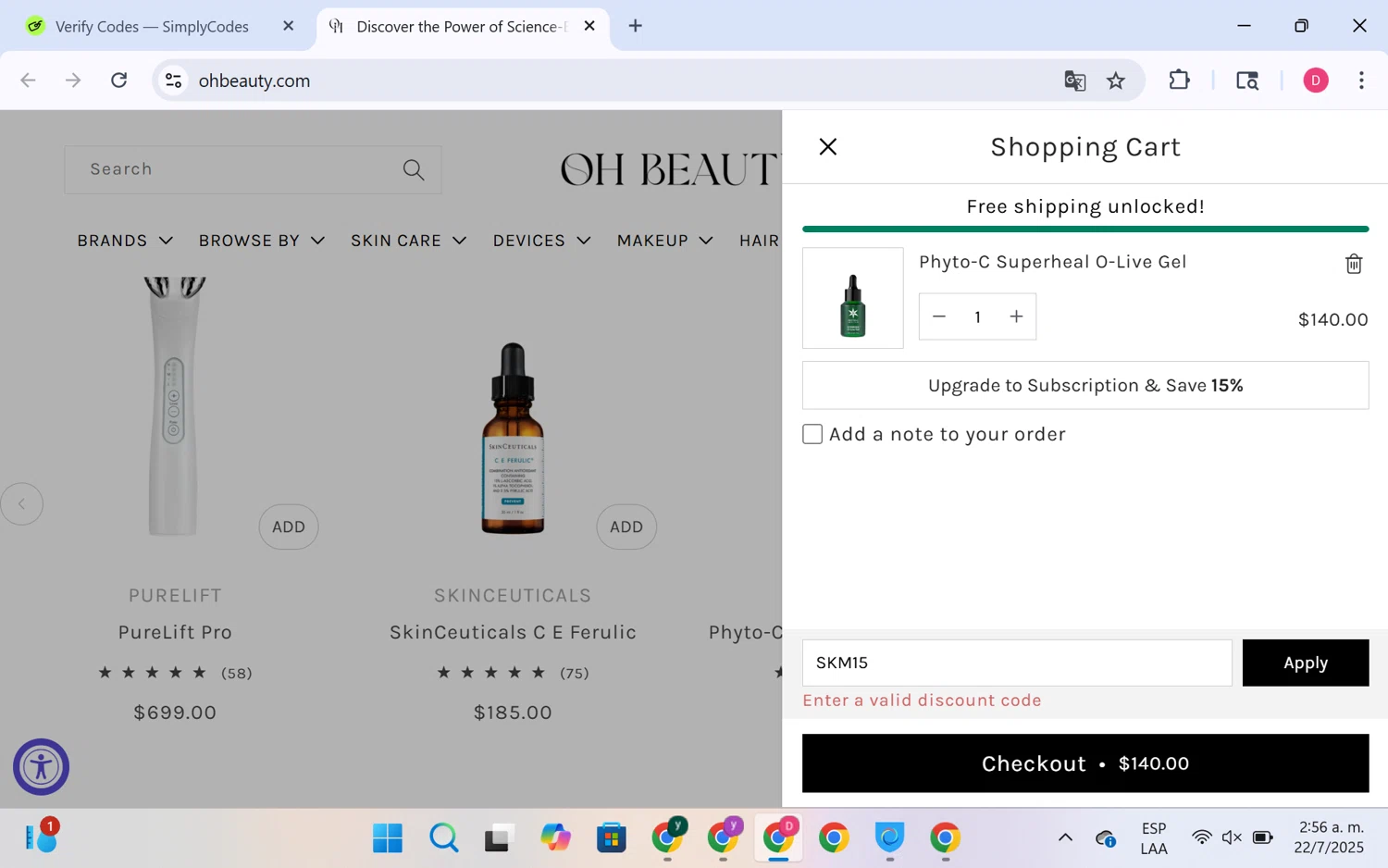This screenshot has height=868, width=1388.
Task: View site information icon in address bar
Action: (173, 81)
